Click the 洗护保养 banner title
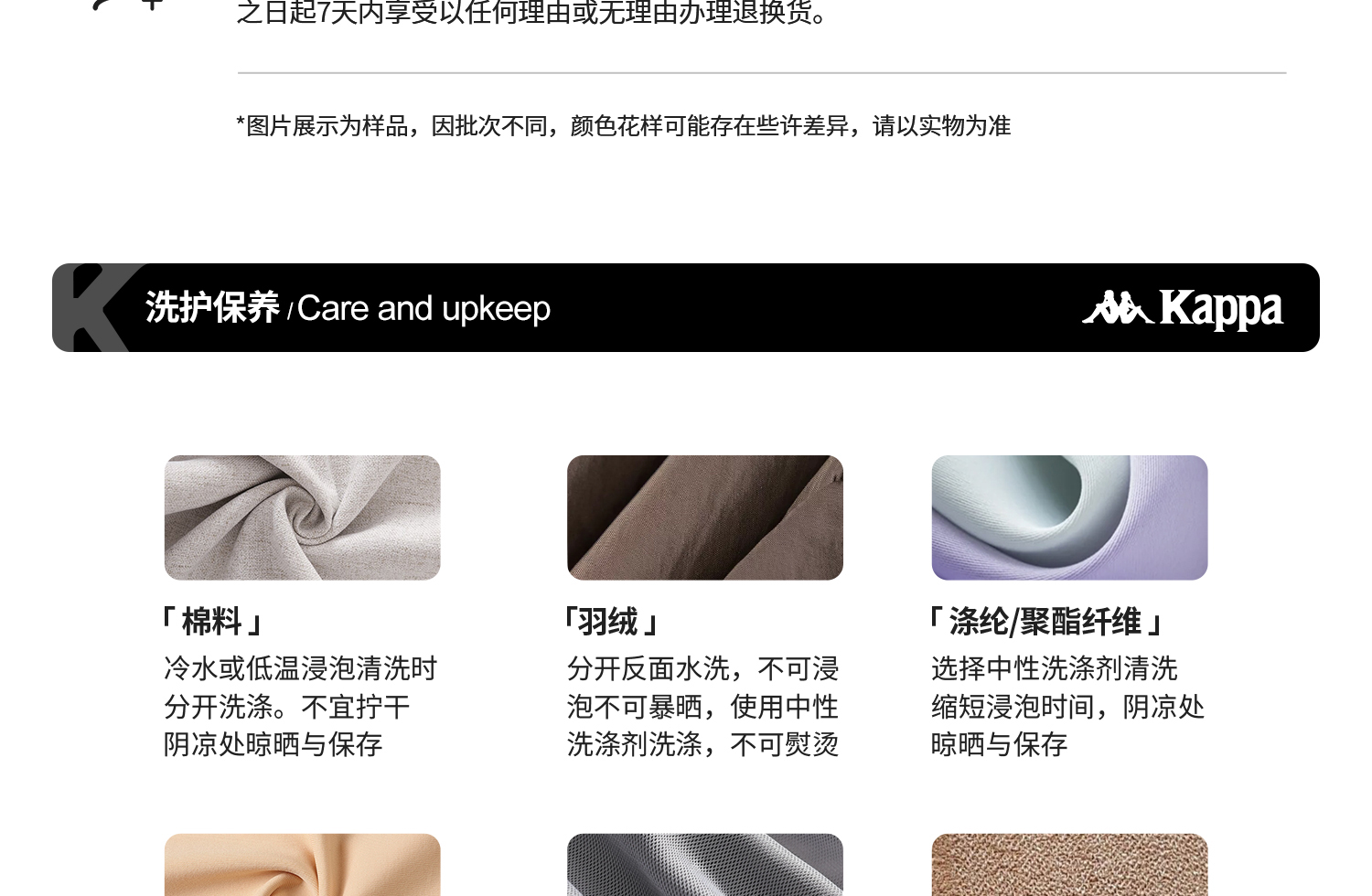Viewport: 1372px width, 896px height. pyautogui.click(x=212, y=308)
